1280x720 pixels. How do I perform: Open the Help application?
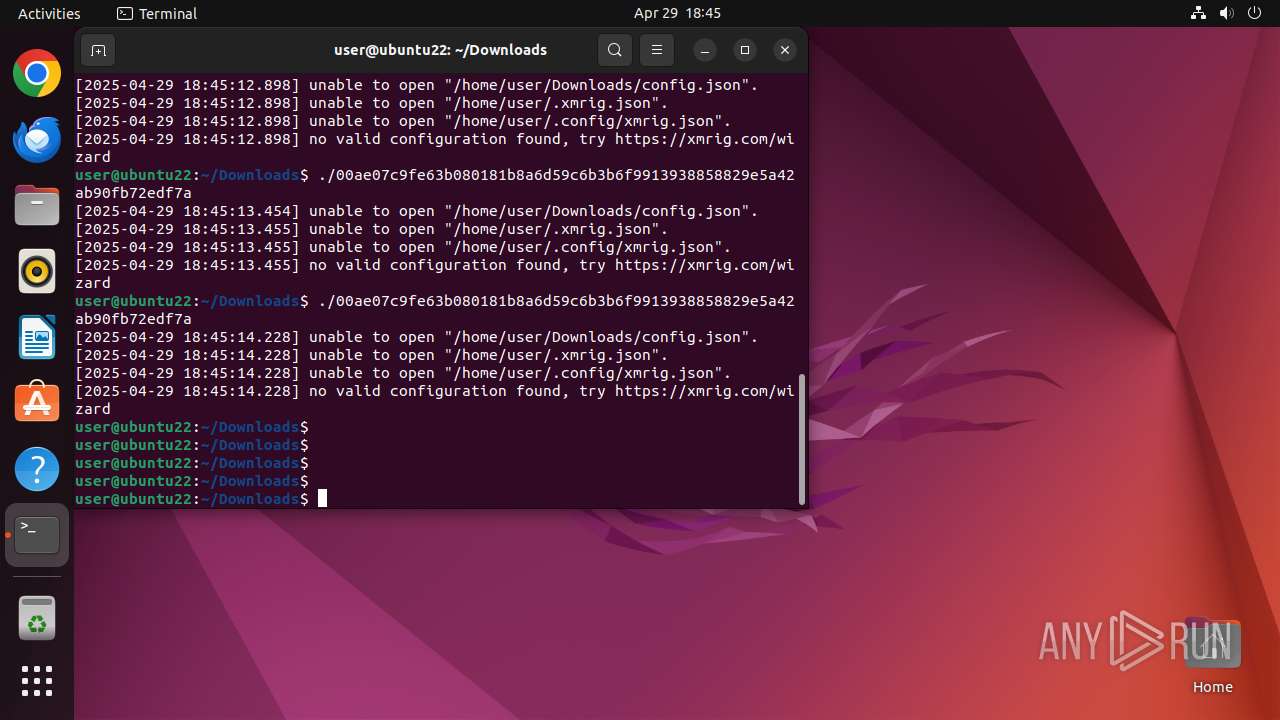tap(37, 469)
